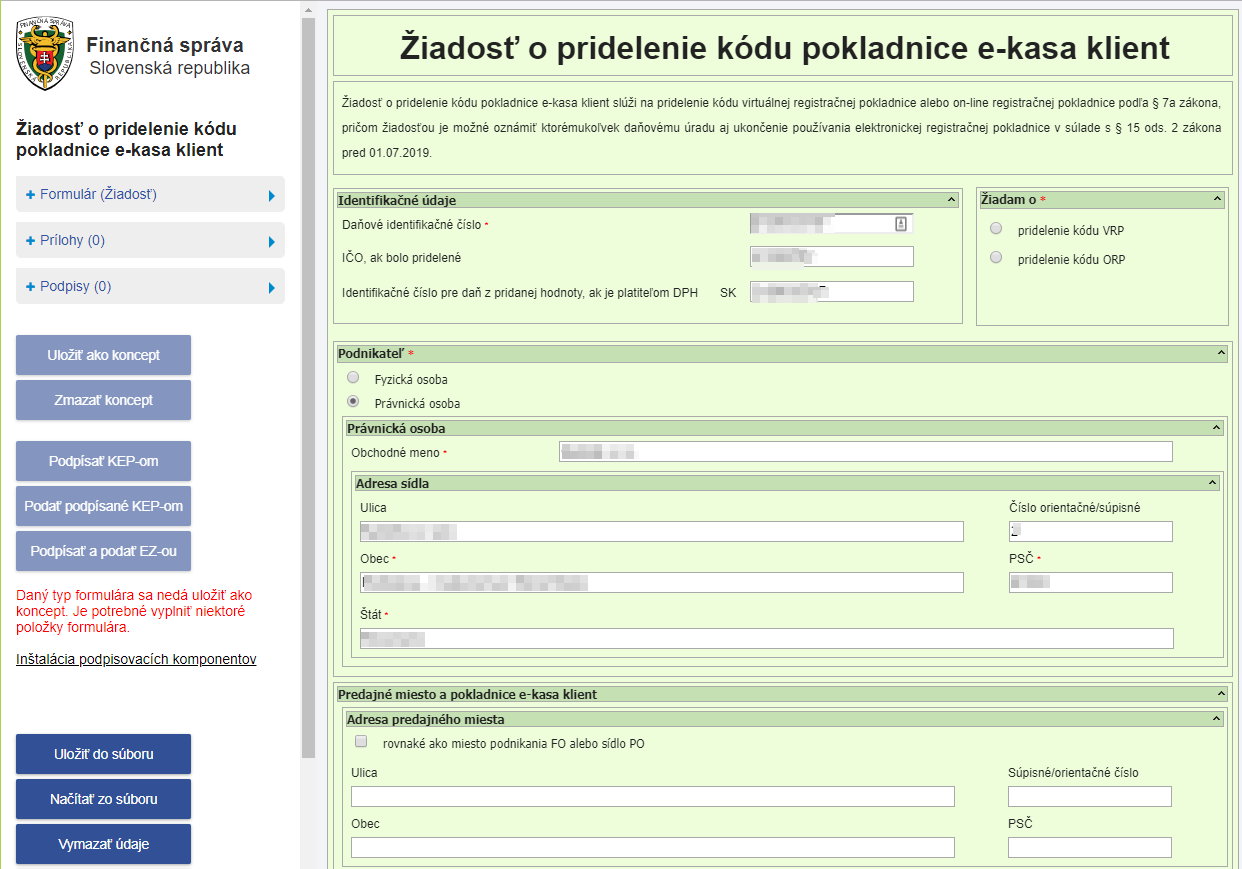The height and width of the screenshot is (869, 1242).
Task: Click the Ulica field under Adresa predajného miesta
Action: click(652, 796)
